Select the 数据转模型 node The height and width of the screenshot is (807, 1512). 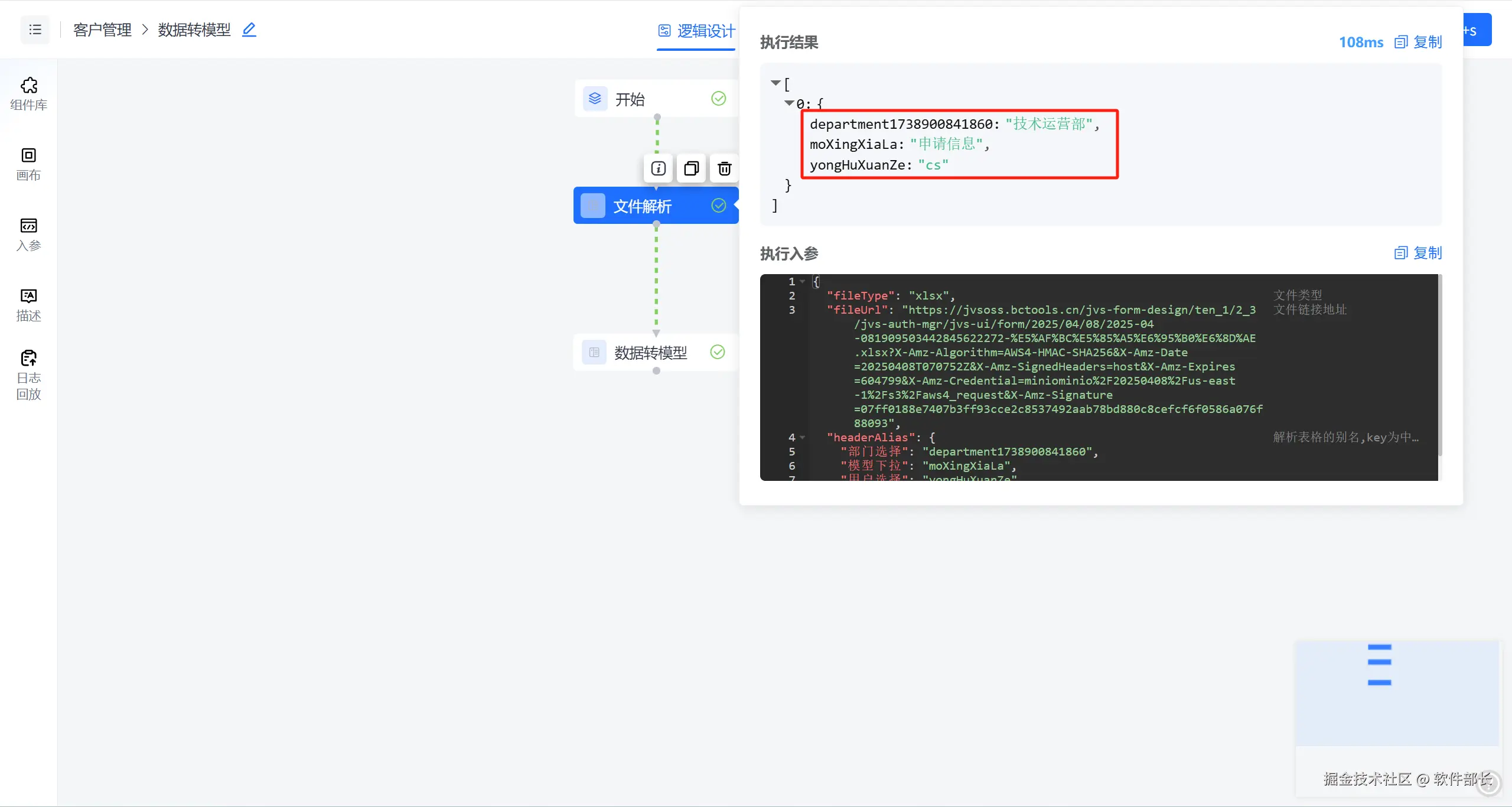650,353
